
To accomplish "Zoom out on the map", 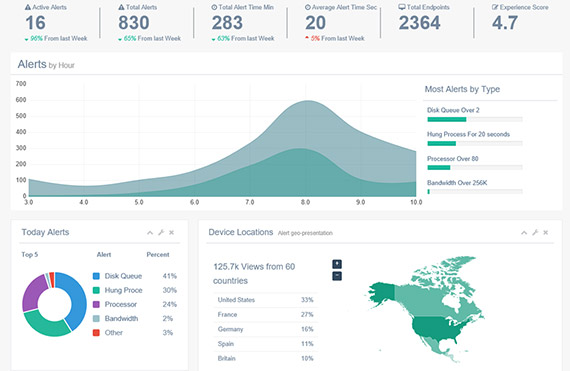I will pyautogui.click(x=337, y=276).
